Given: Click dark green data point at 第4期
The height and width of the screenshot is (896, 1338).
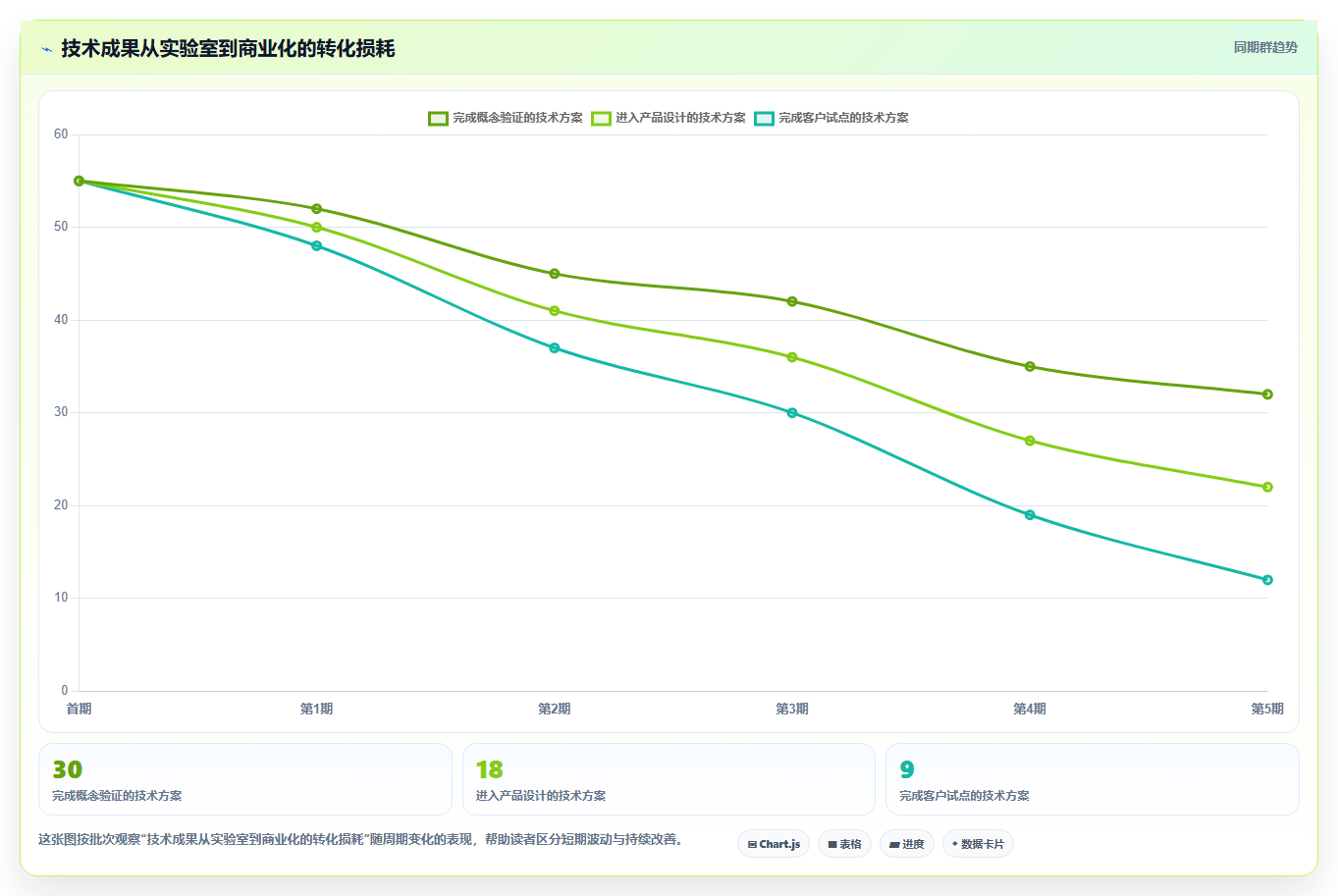Looking at the screenshot, I should [x=1030, y=367].
